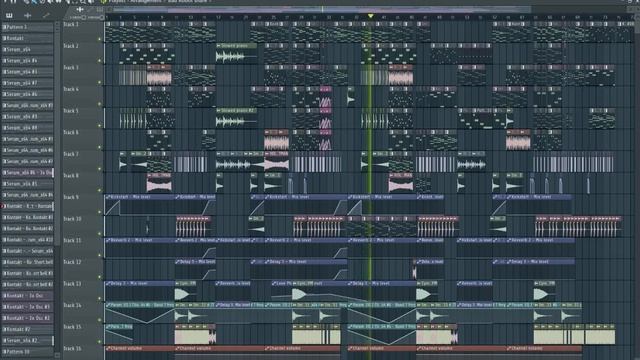The height and width of the screenshot is (360, 640).
Task: Mute Track 10 with its green LED
Action: [99, 234]
